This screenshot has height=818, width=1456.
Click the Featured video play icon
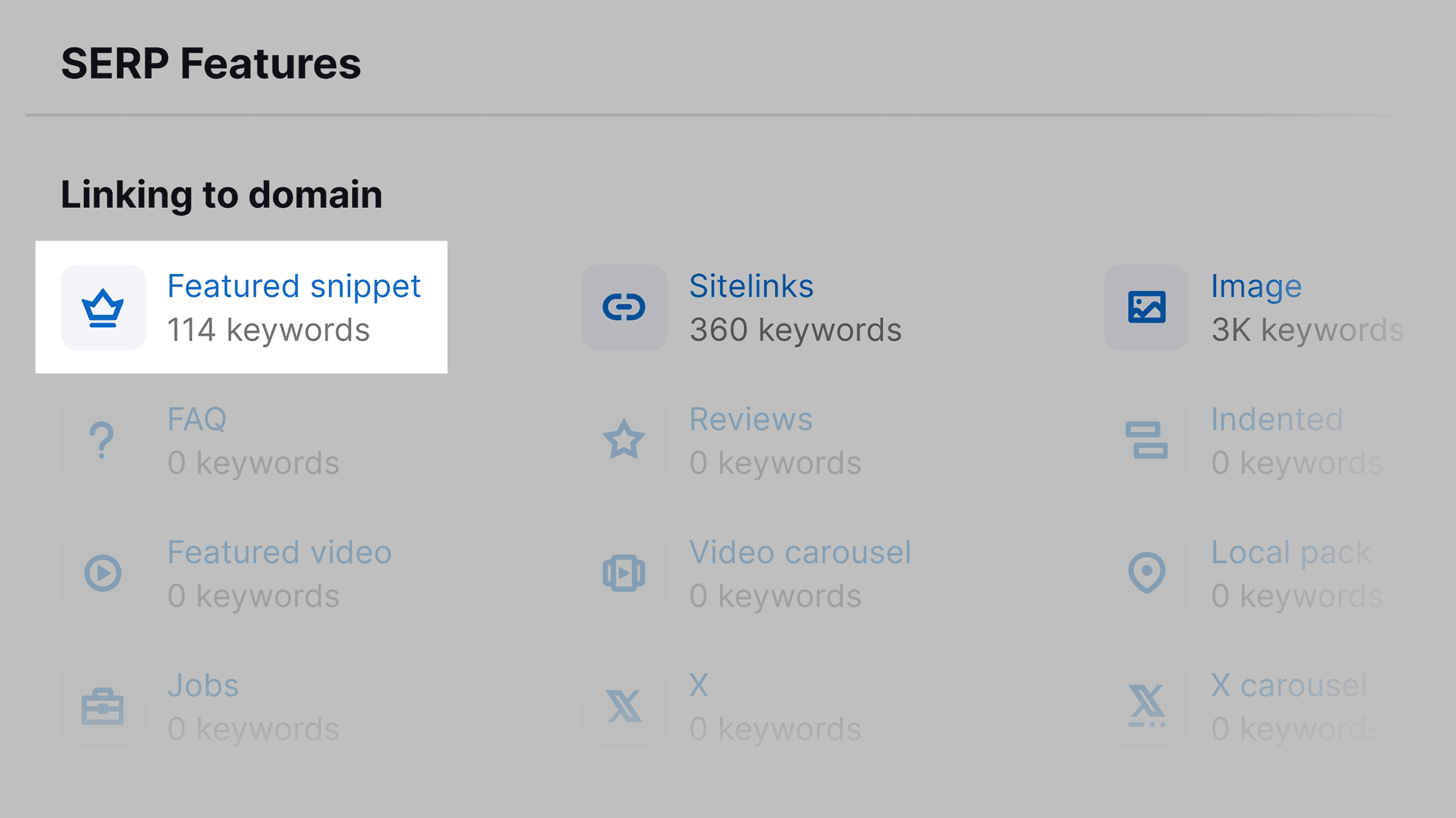tap(103, 573)
